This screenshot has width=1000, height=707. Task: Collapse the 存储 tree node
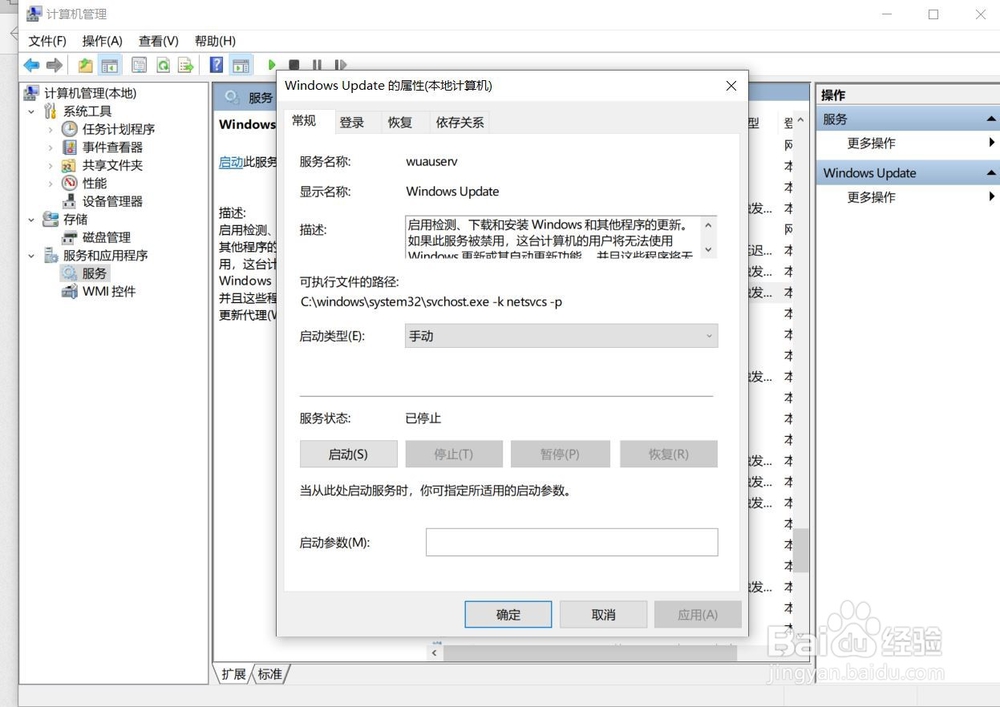point(31,220)
